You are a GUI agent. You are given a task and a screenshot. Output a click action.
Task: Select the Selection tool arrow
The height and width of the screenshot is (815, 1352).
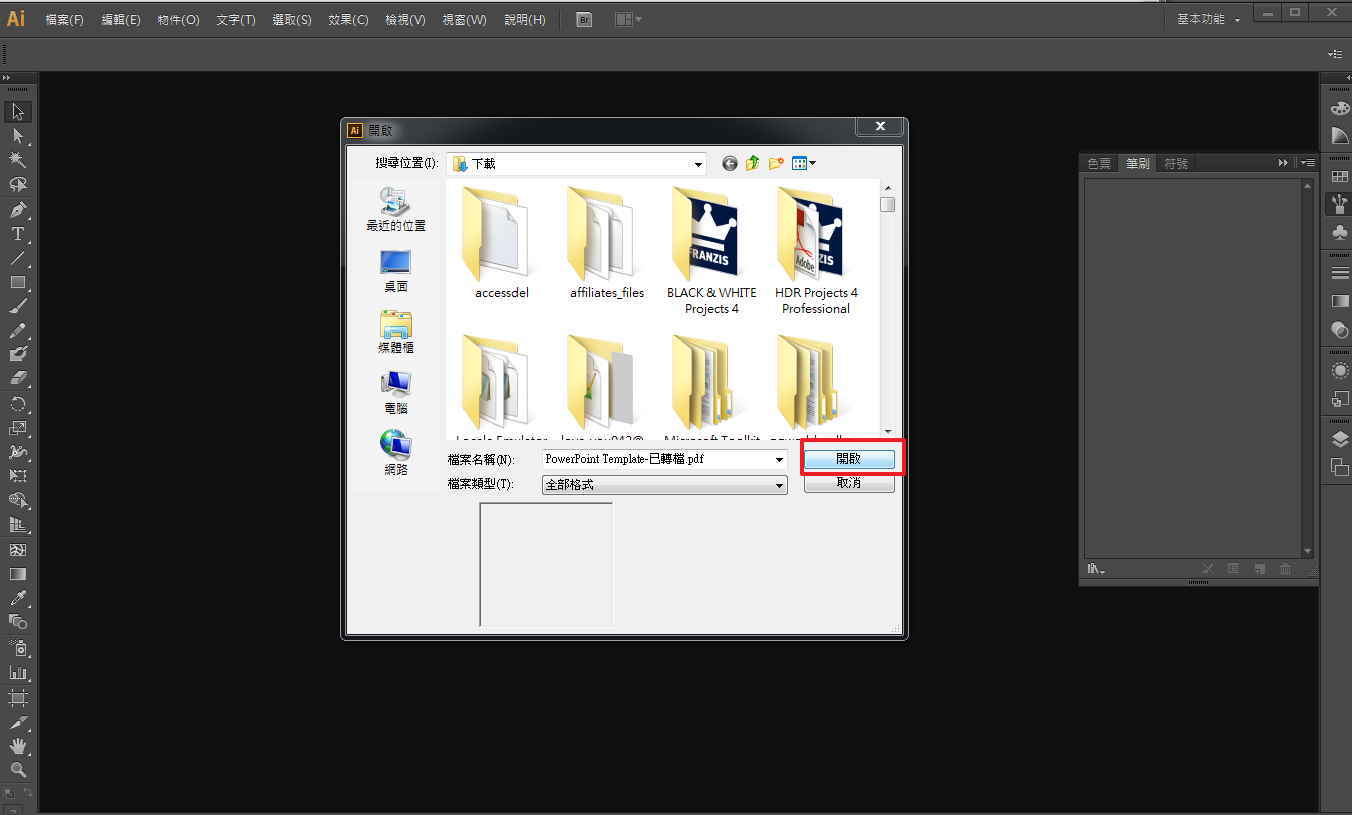point(18,111)
